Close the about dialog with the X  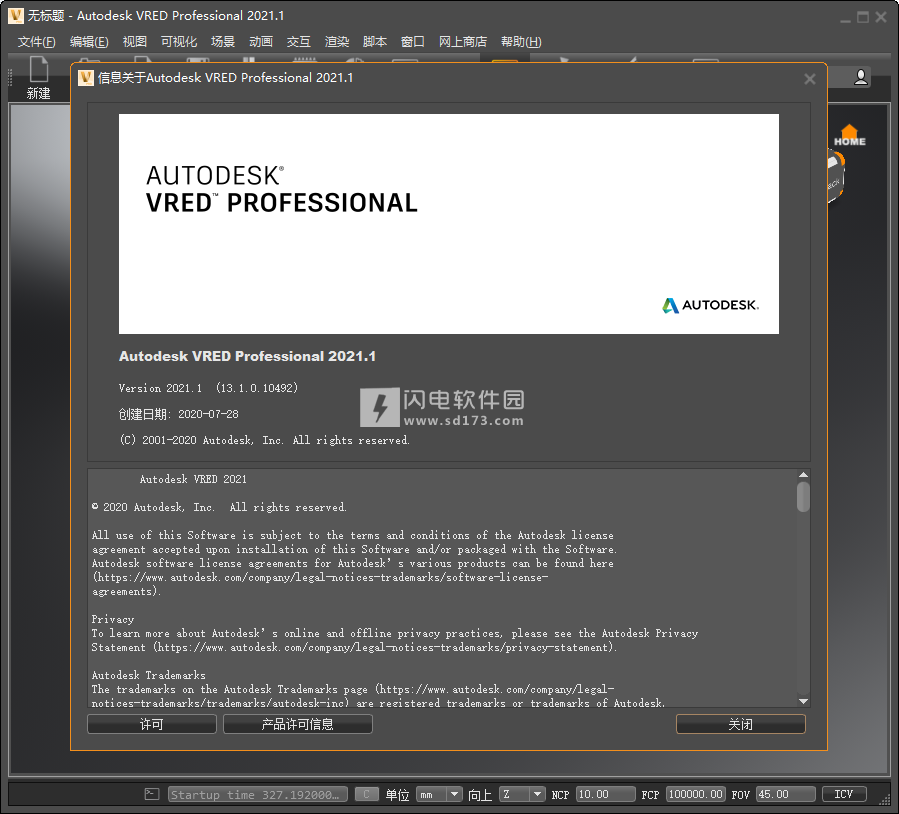point(810,79)
